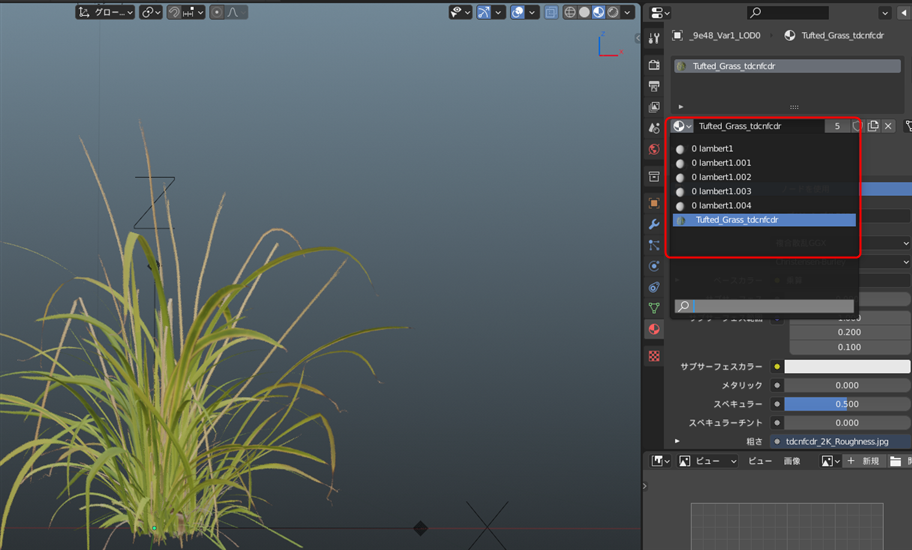Switch to wireframe viewport shading
912x550 pixels.
pyautogui.click(x=570, y=12)
